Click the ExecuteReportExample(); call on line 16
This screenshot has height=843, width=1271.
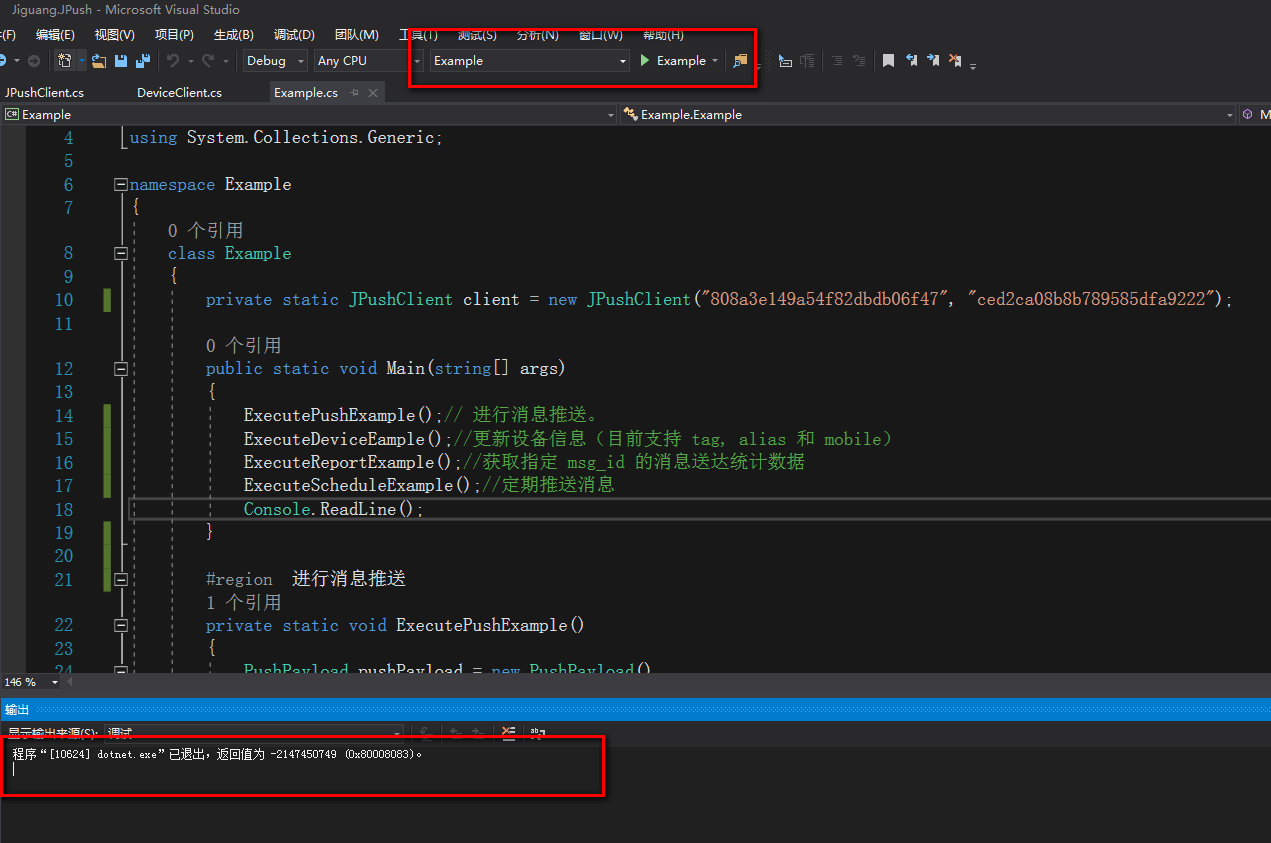pos(353,462)
